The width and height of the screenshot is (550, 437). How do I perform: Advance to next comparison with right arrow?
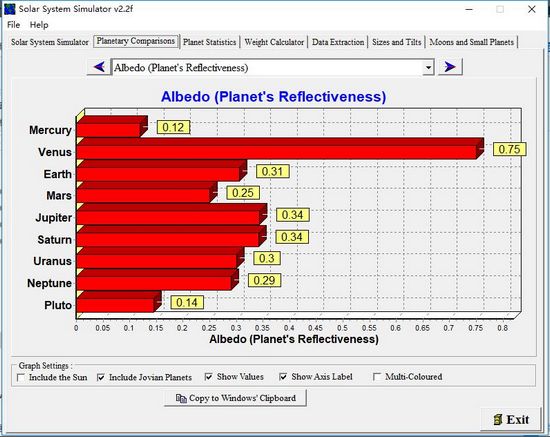(450, 67)
